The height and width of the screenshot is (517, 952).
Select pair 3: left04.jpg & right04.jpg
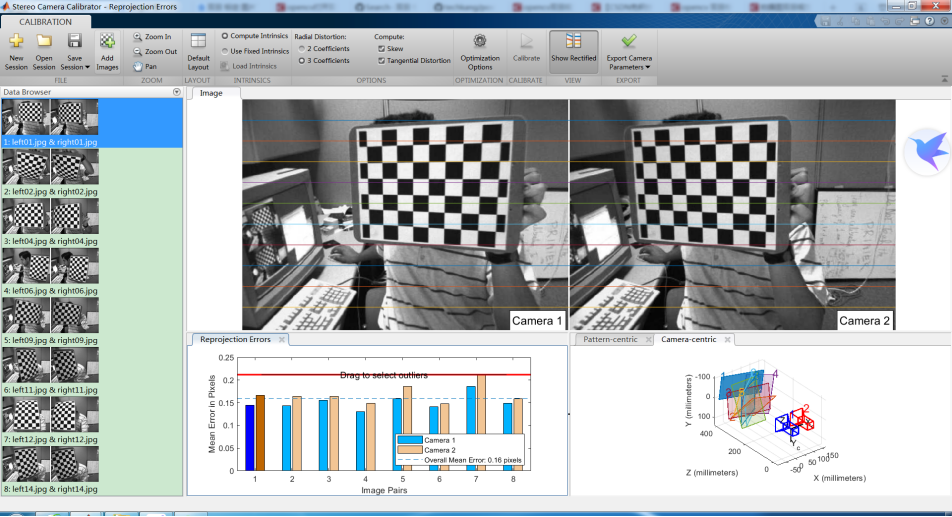91,223
